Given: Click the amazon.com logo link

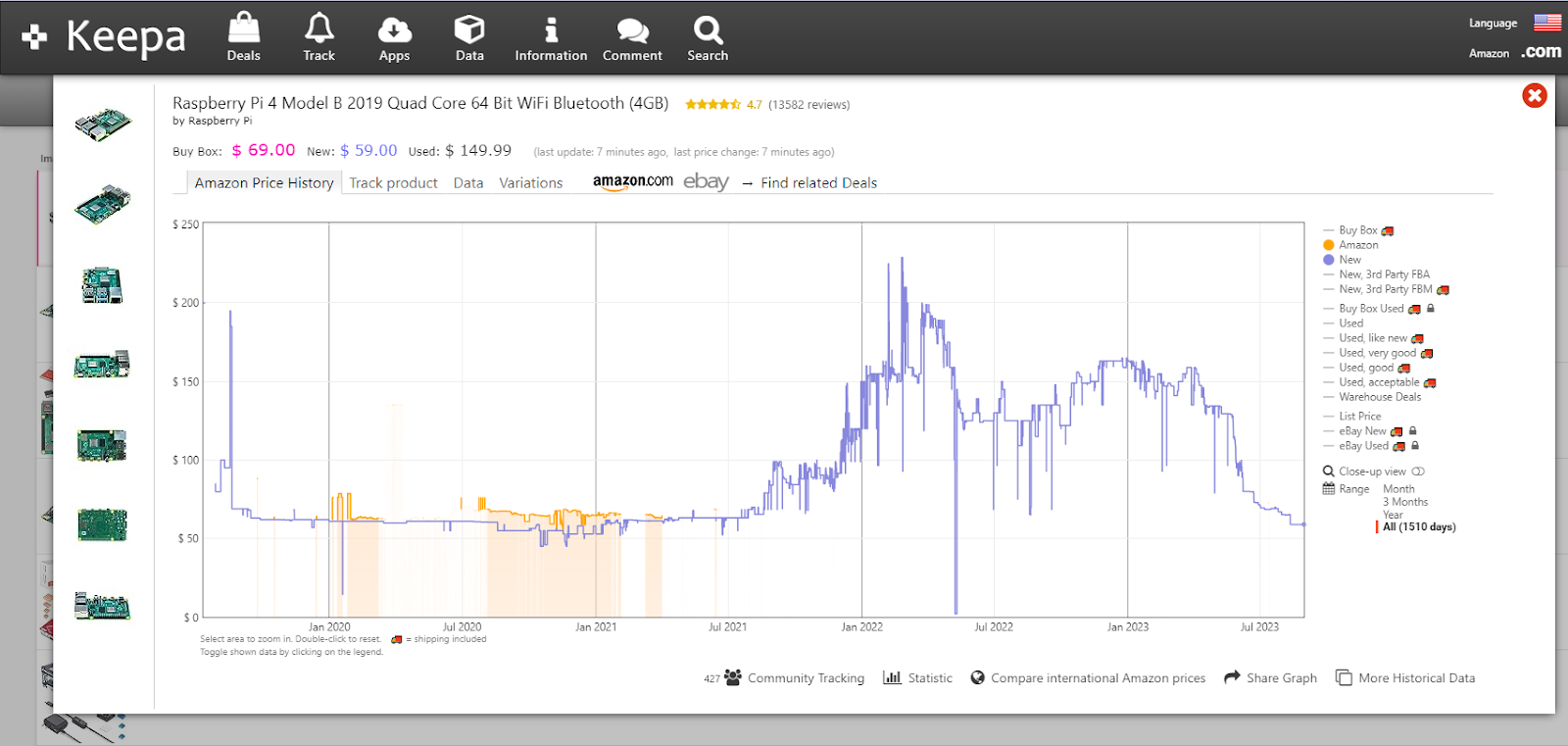Looking at the screenshot, I should coord(633,182).
